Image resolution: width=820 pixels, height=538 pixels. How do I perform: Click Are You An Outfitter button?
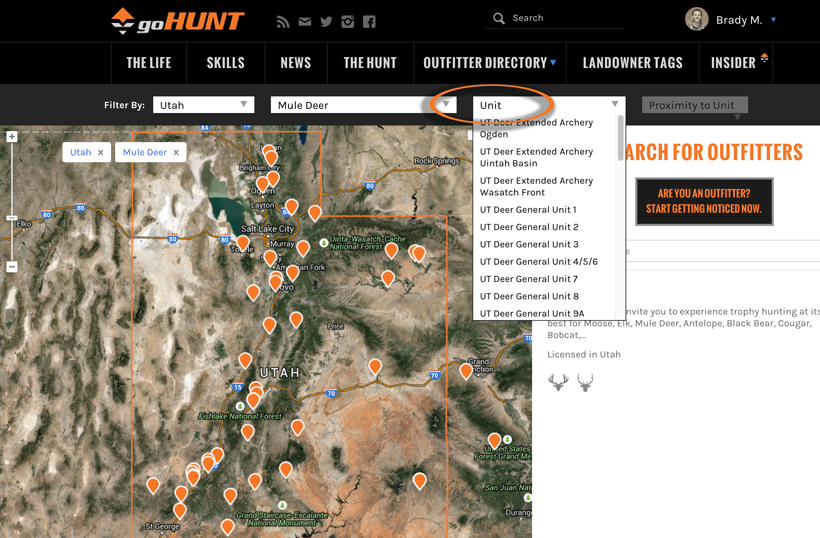point(704,201)
